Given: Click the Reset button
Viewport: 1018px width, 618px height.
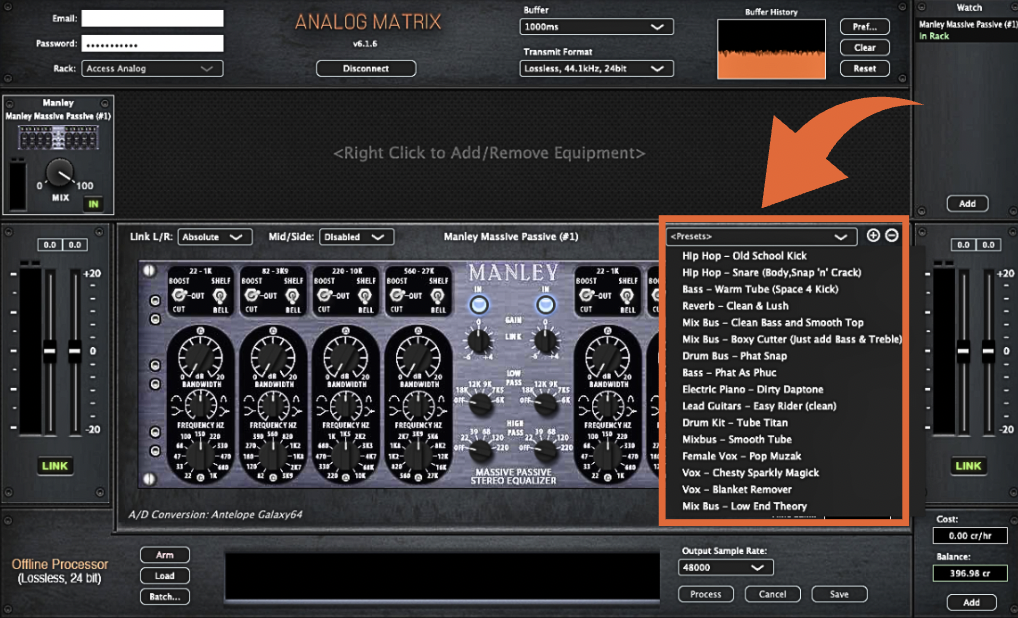Looking at the screenshot, I should (864, 68).
